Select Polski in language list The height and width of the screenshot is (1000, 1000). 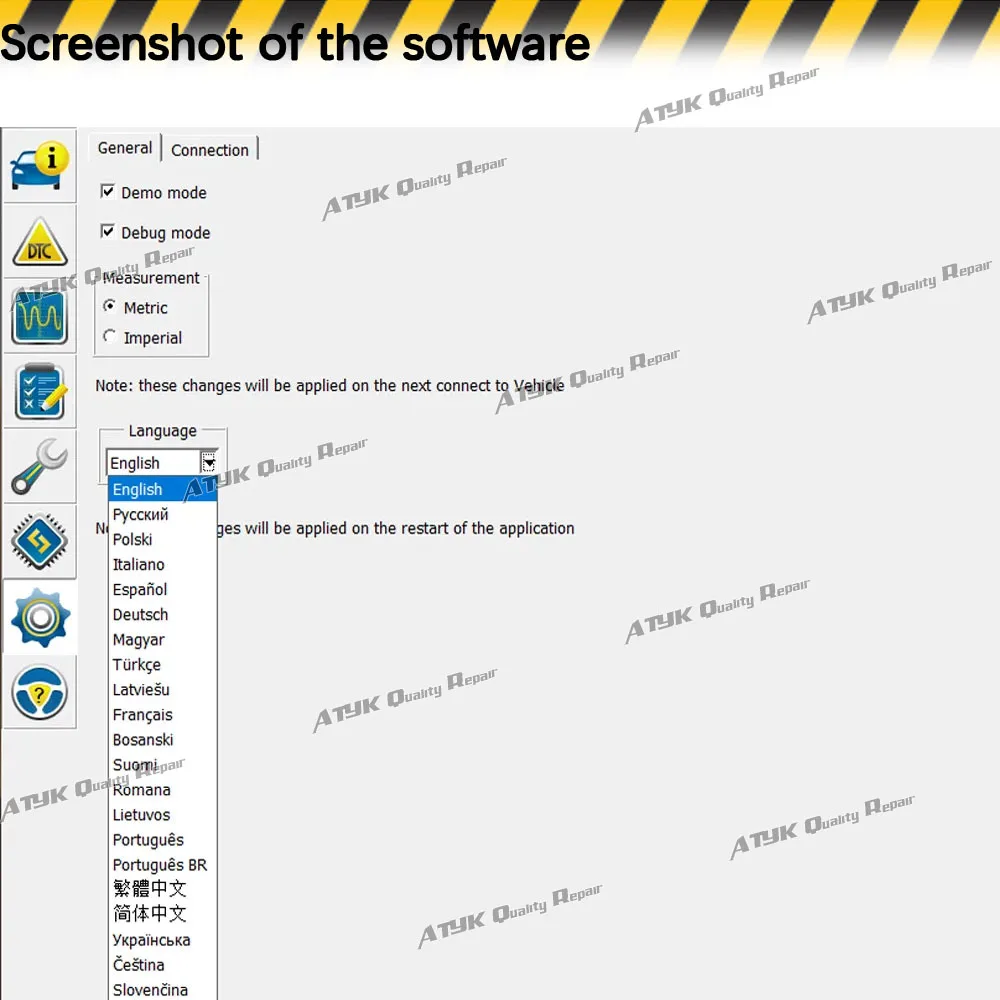(x=163, y=540)
